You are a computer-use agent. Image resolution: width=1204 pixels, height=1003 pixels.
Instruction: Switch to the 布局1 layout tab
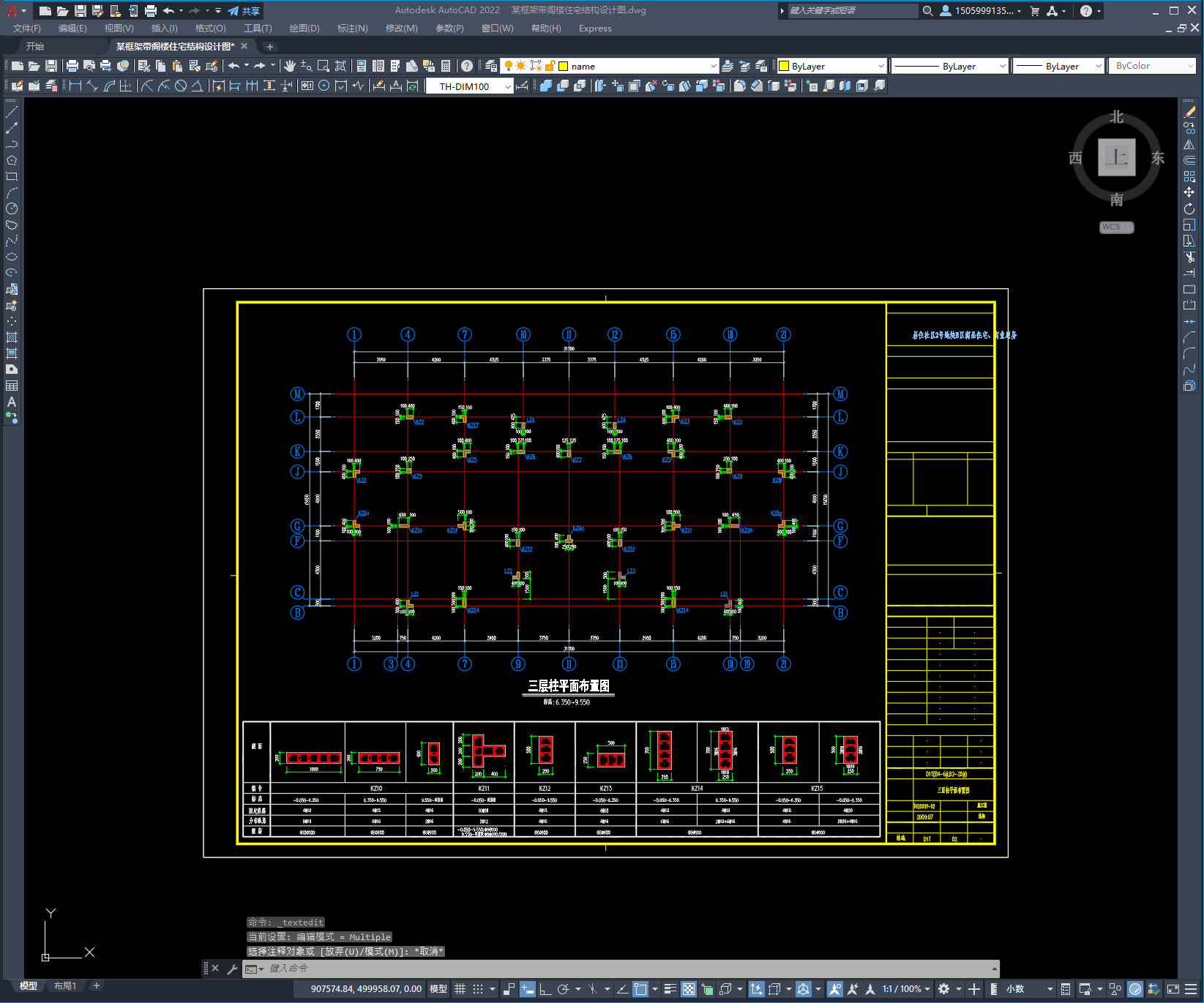click(x=65, y=986)
